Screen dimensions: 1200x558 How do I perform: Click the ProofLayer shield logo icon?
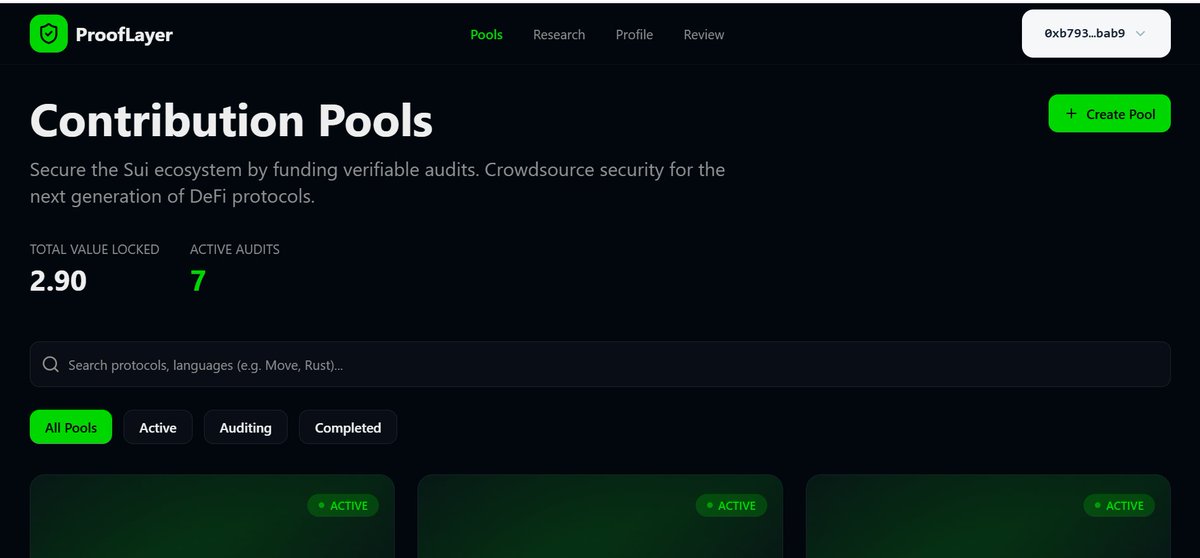coord(49,34)
